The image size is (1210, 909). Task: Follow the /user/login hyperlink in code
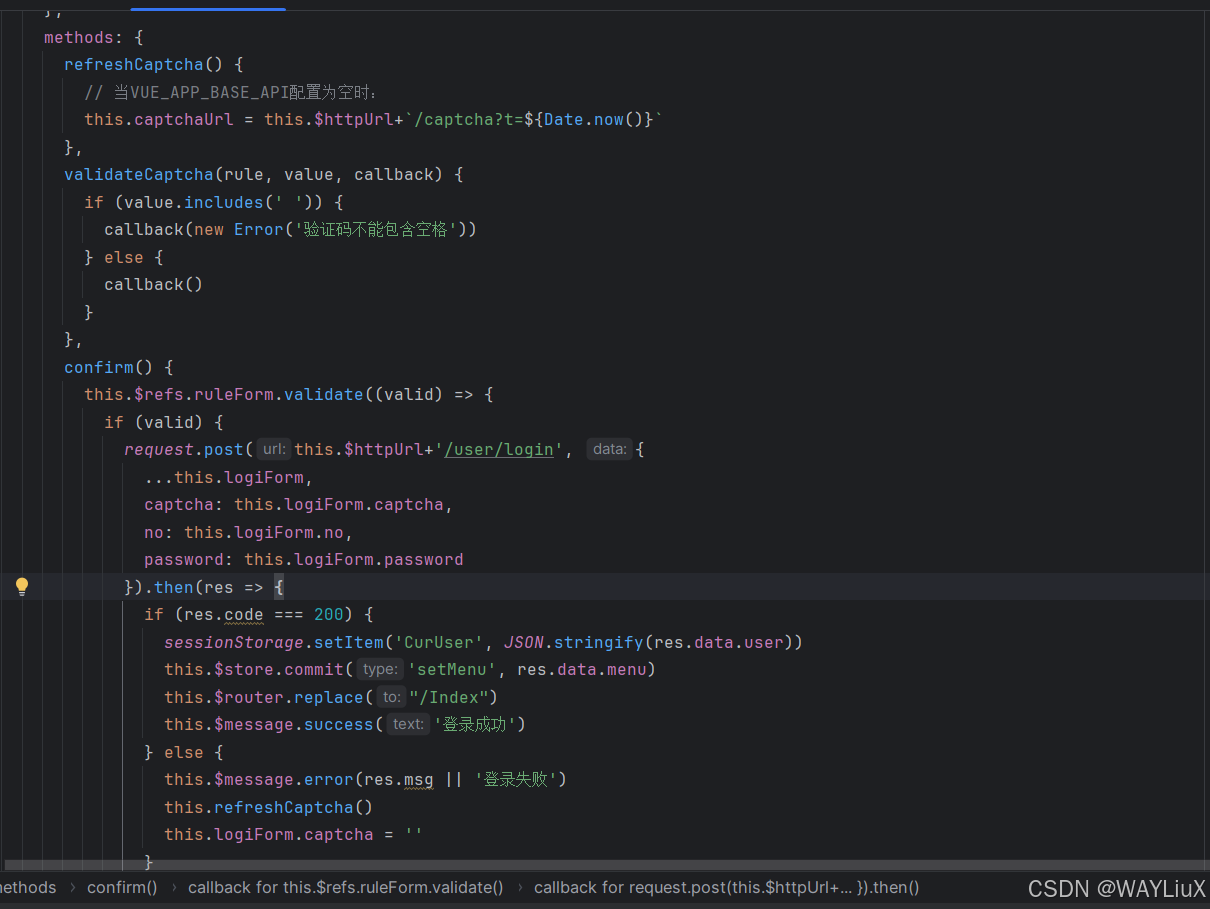coord(499,449)
